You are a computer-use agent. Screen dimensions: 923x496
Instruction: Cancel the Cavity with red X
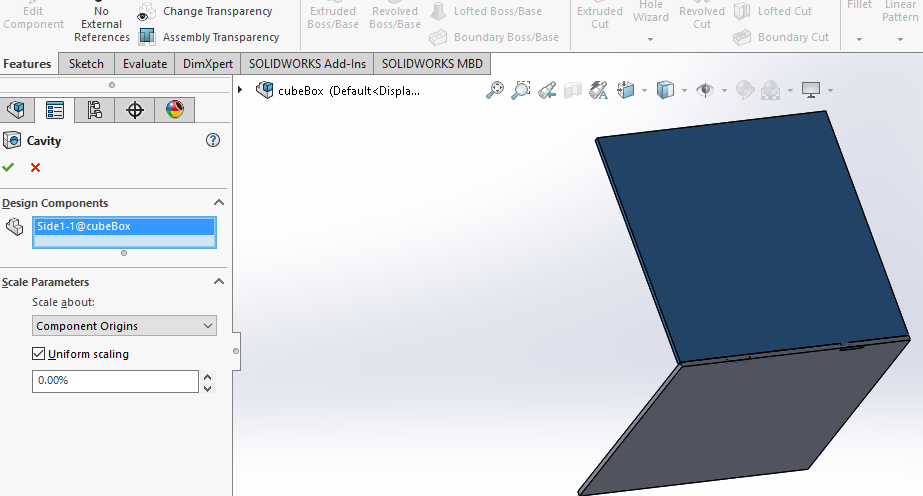point(35,168)
